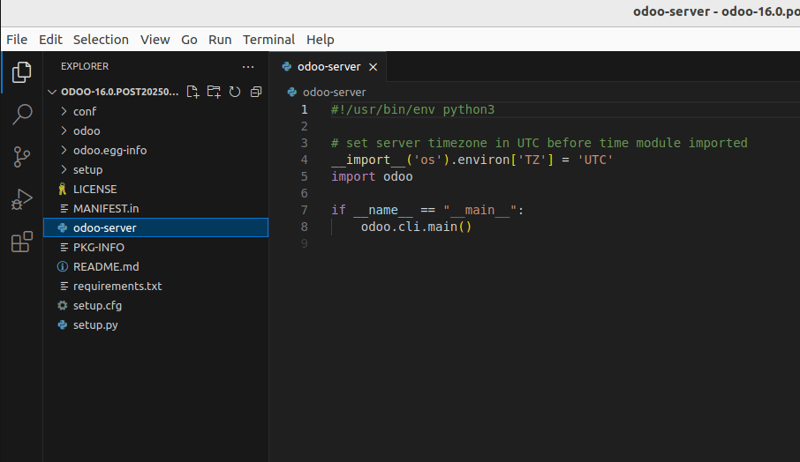This screenshot has height=462, width=800.
Task: Open the Selection menu
Action: coord(101,39)
